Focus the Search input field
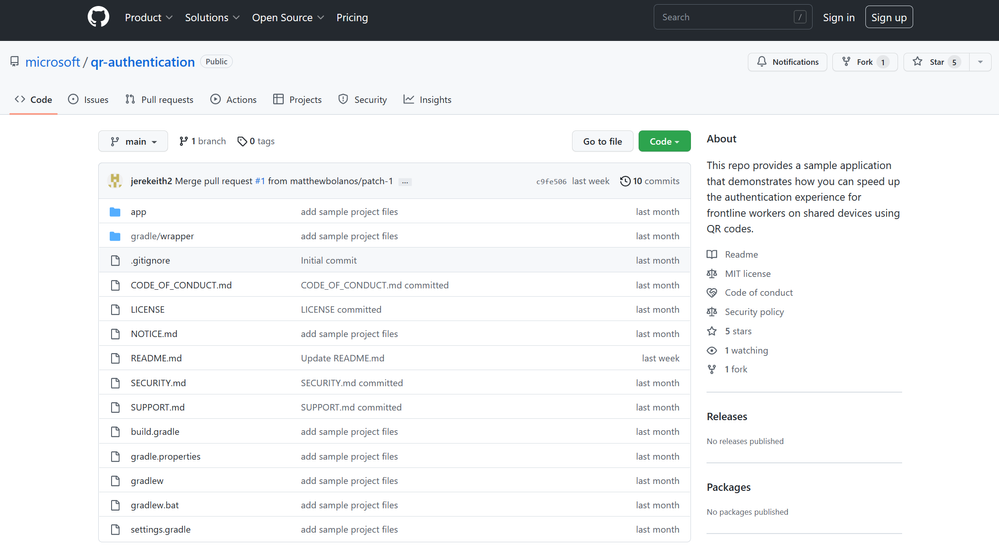Viewport: 999px width, 546px height. click(733, 17)
